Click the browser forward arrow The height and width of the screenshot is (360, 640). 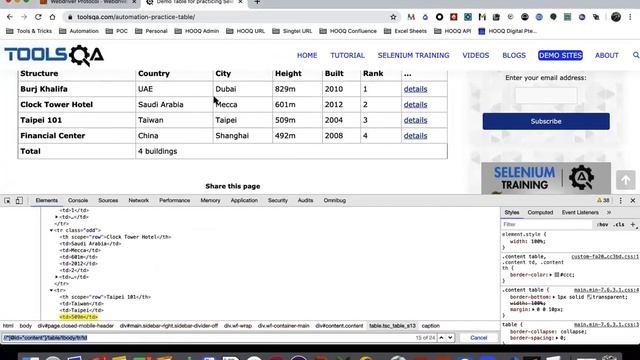click(24, 17)
